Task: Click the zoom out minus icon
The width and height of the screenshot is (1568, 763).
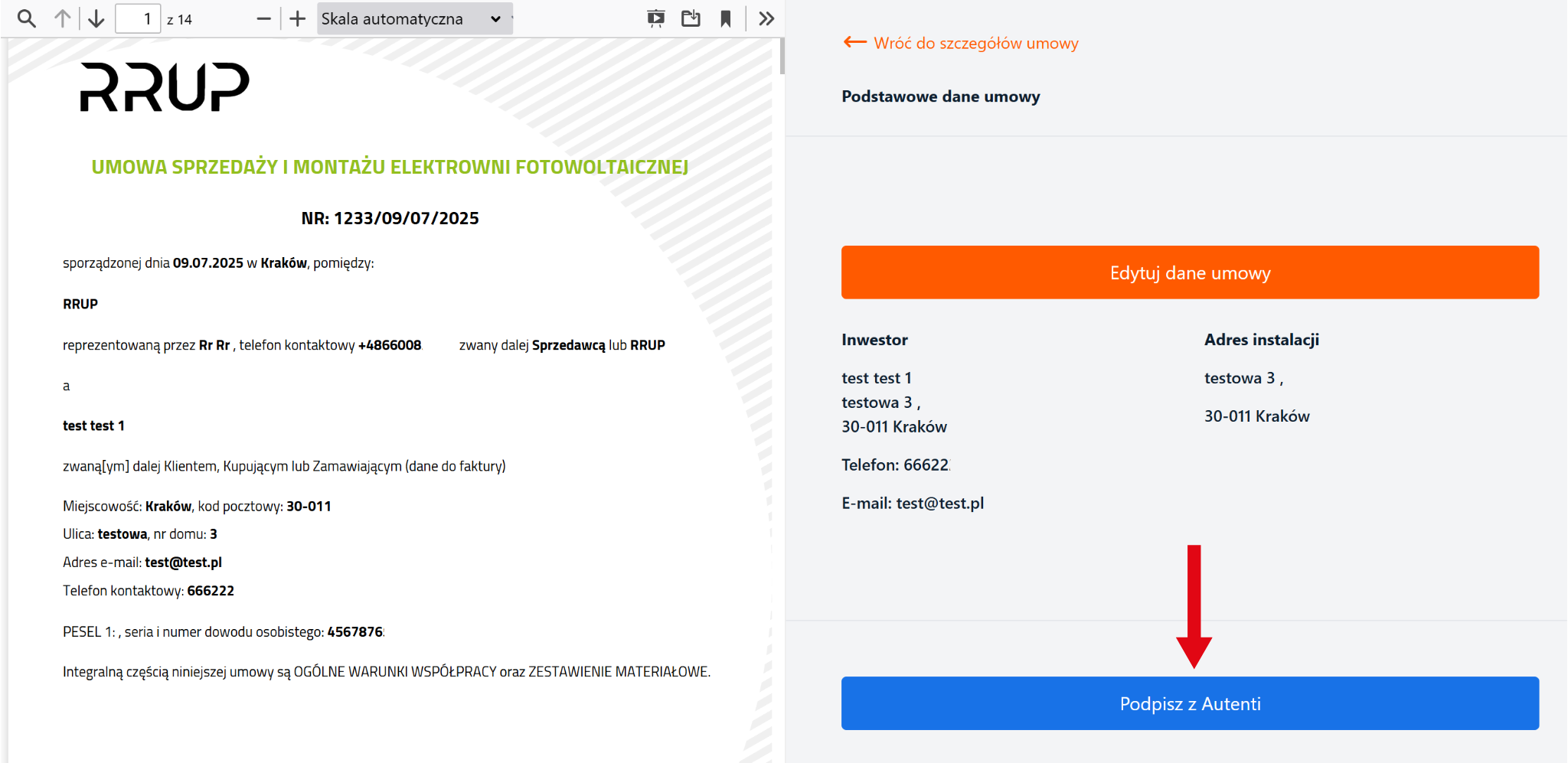Action: pos(263,18)
